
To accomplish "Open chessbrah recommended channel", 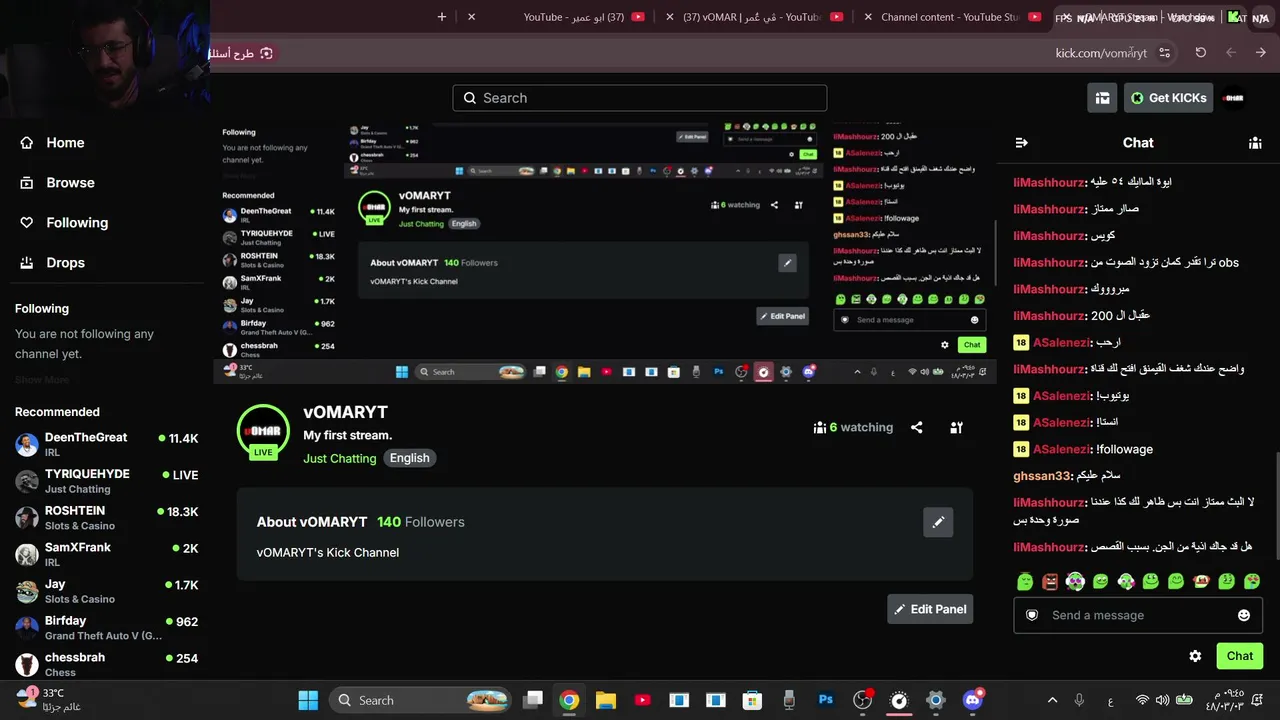I will click(x=107, y=664).
